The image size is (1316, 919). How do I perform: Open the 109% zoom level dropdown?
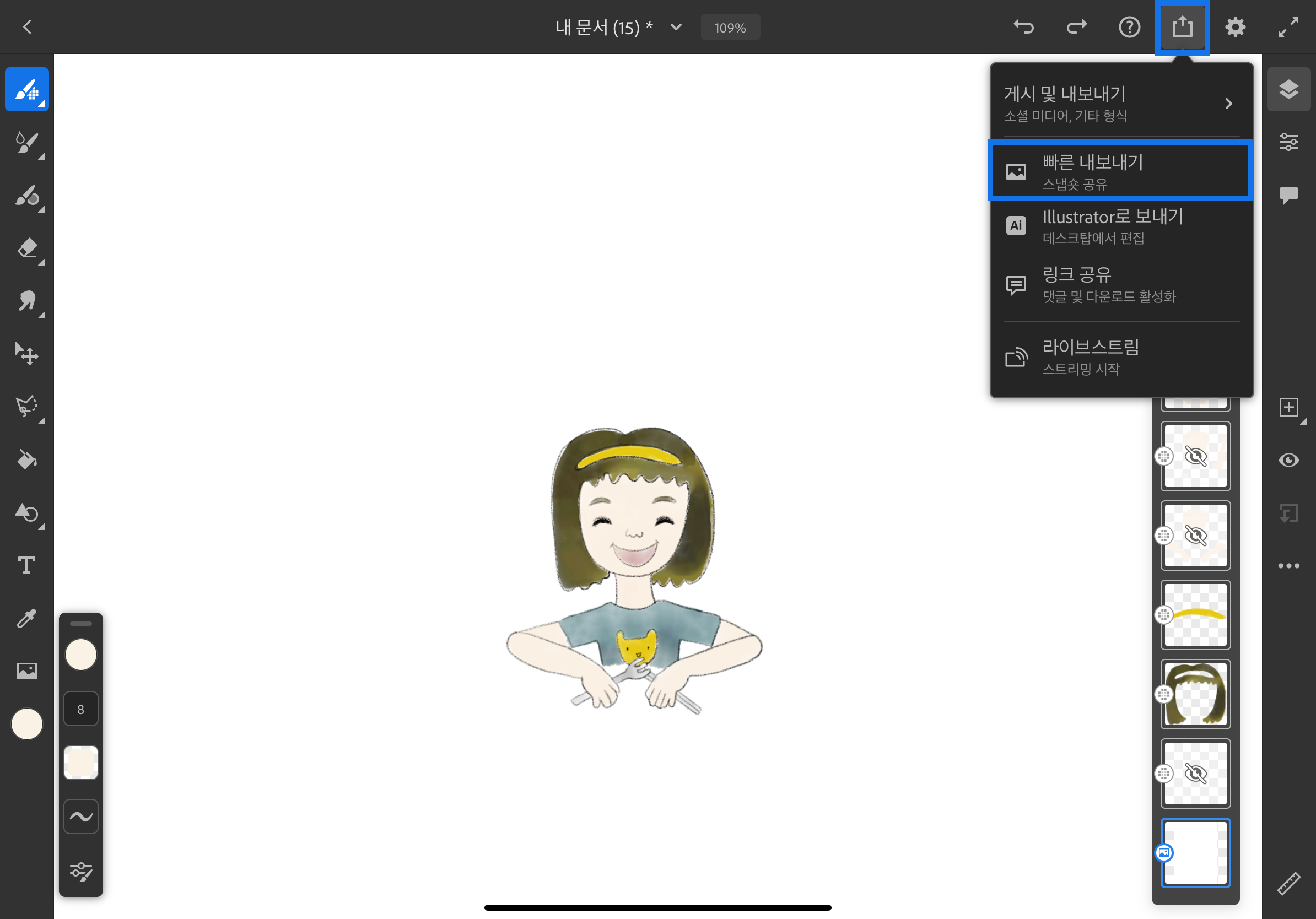click(x=730, y=28)
